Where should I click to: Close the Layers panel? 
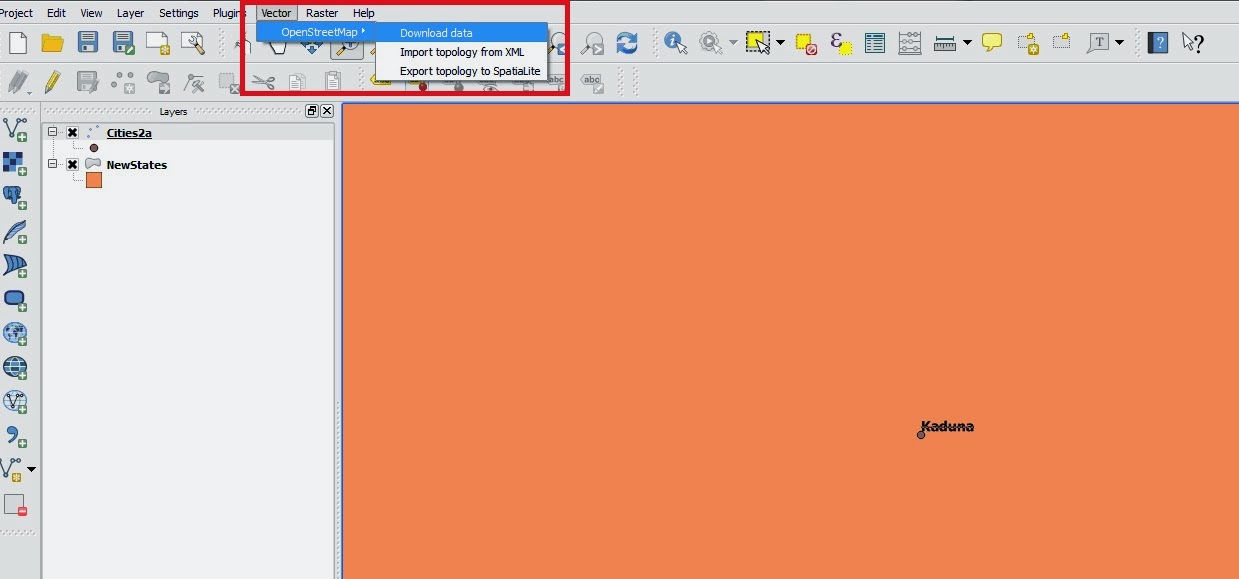pos(327,111)
